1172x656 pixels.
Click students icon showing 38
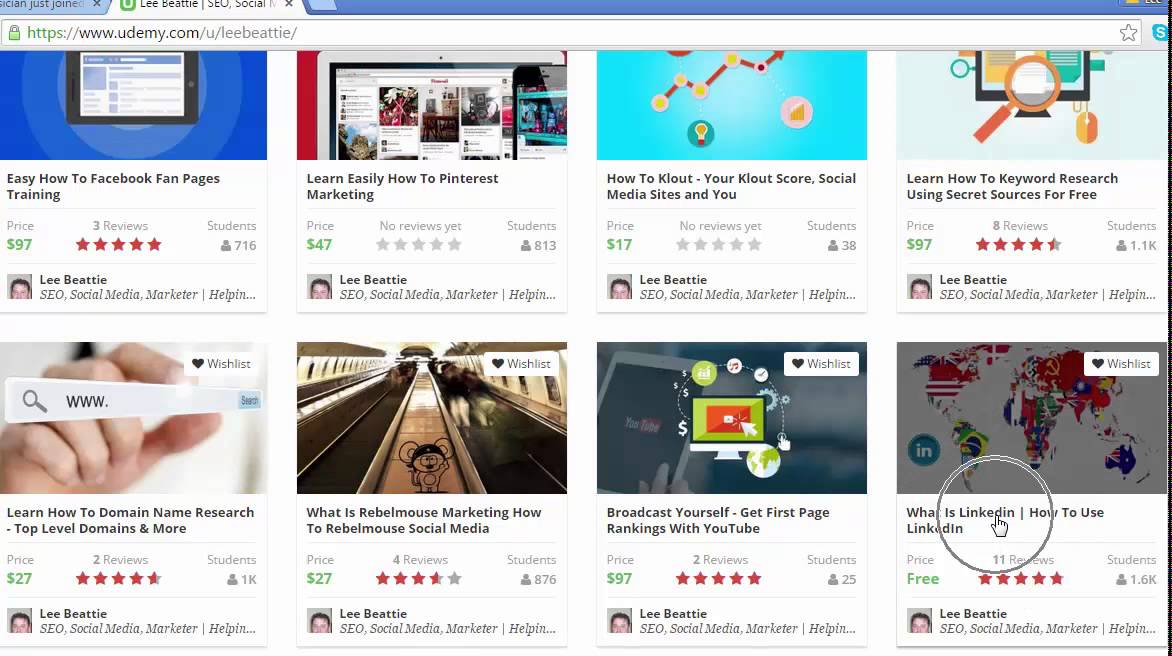[x=833, y=245]
